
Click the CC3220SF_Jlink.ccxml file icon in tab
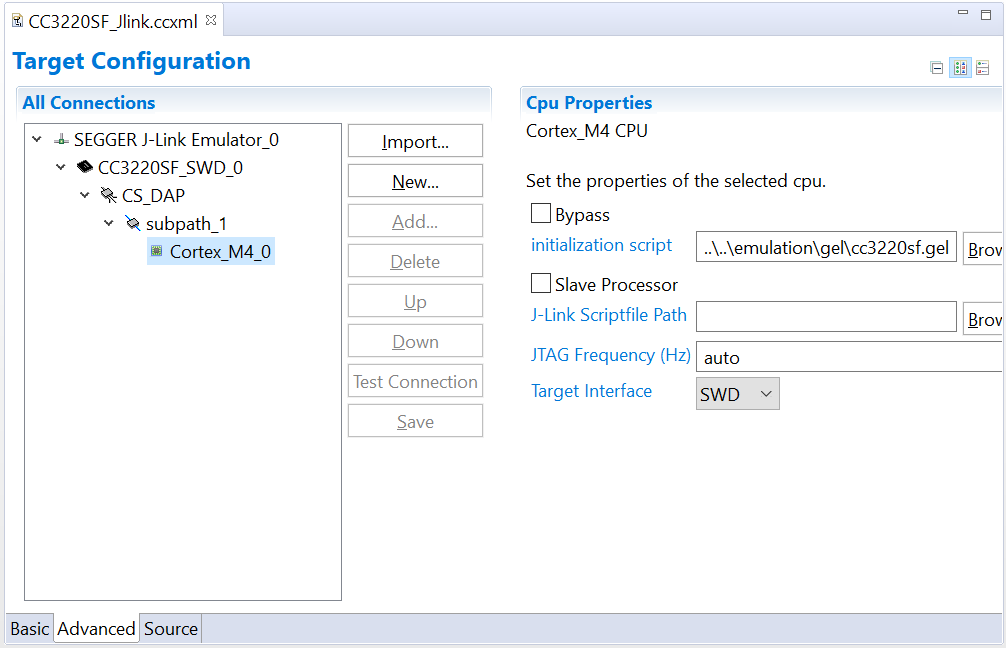(x=18, y=21)
